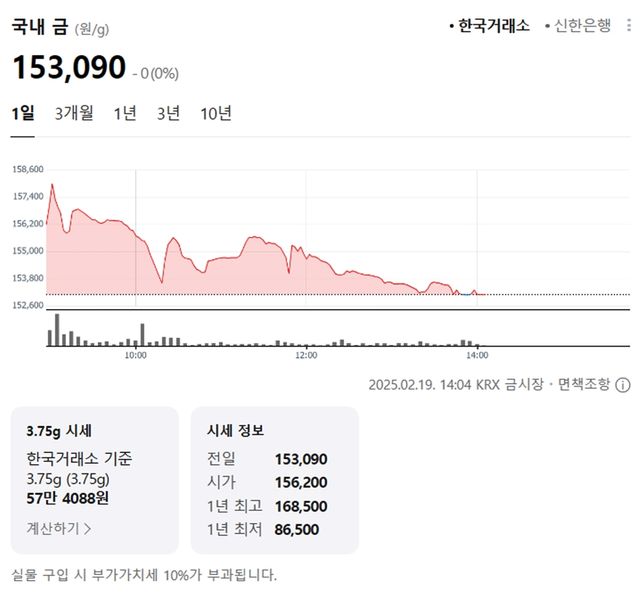Click the 시세 정보 card heading
Screen dimensions: 640x594
236,431
